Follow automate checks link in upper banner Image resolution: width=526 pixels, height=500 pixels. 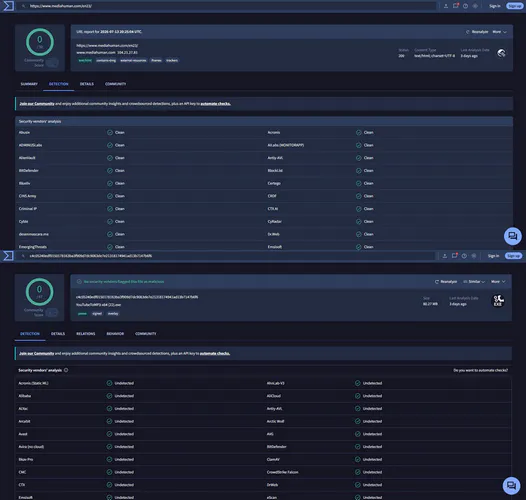(215, 104)
